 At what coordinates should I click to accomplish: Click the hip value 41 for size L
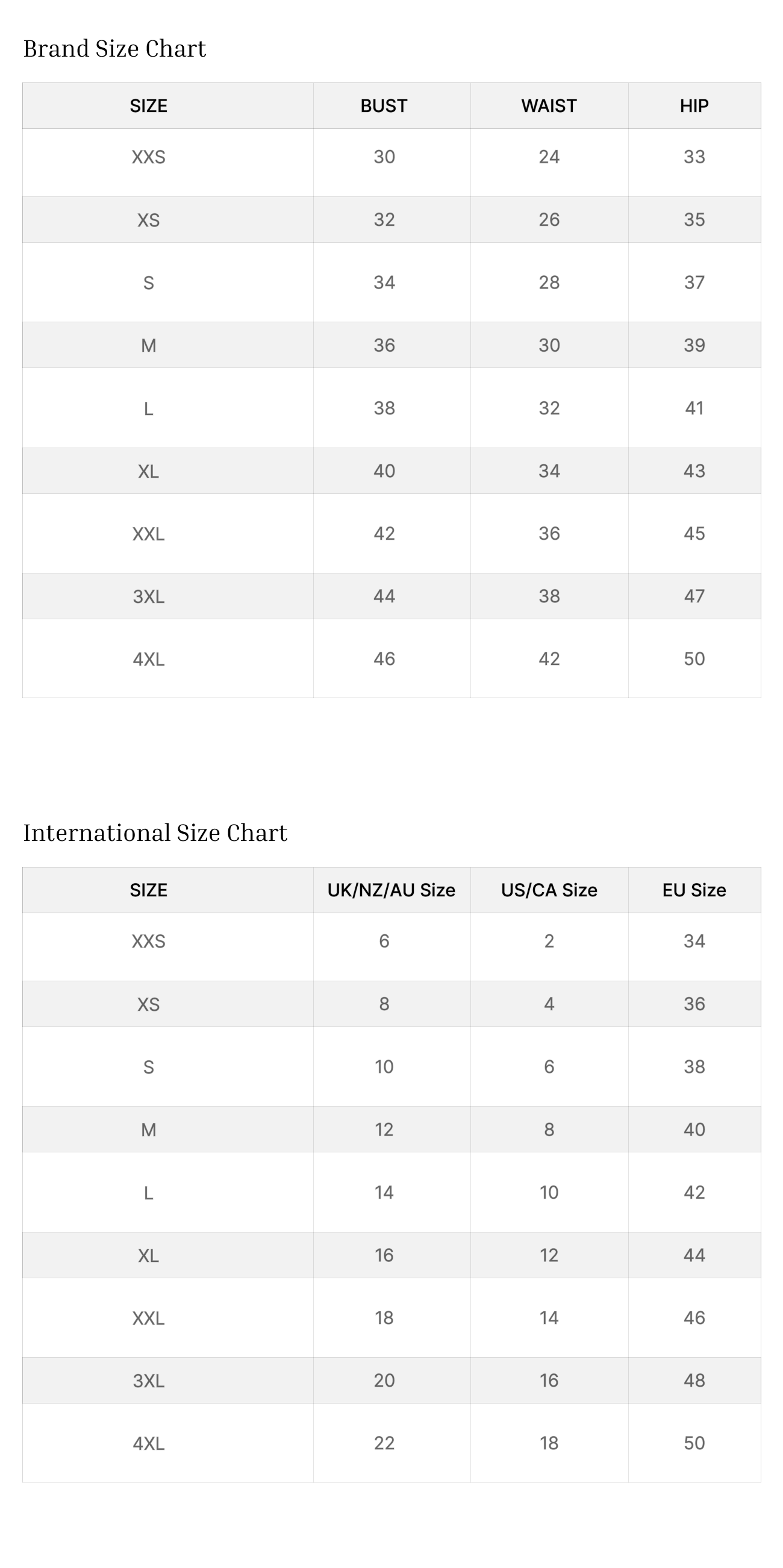coord(694,408)
